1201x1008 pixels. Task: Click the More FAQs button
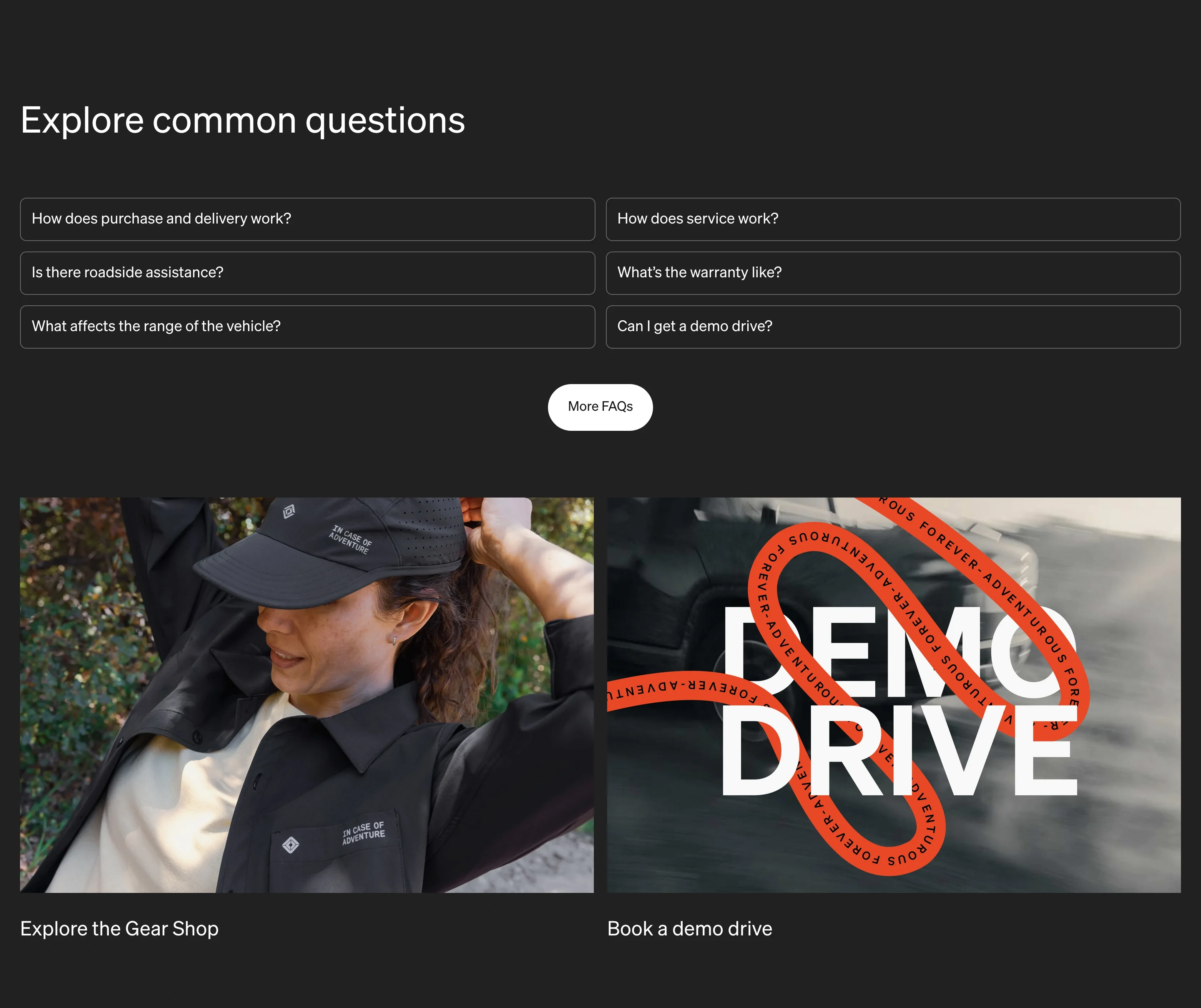[x=600, y=407]
